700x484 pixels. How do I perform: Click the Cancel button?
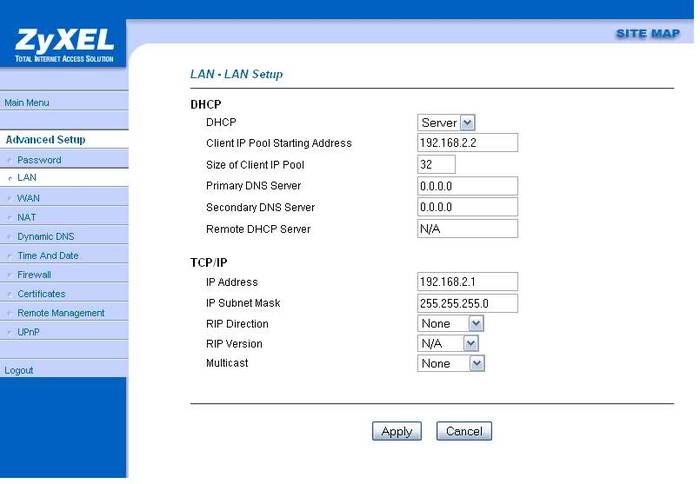pos(464,431)
